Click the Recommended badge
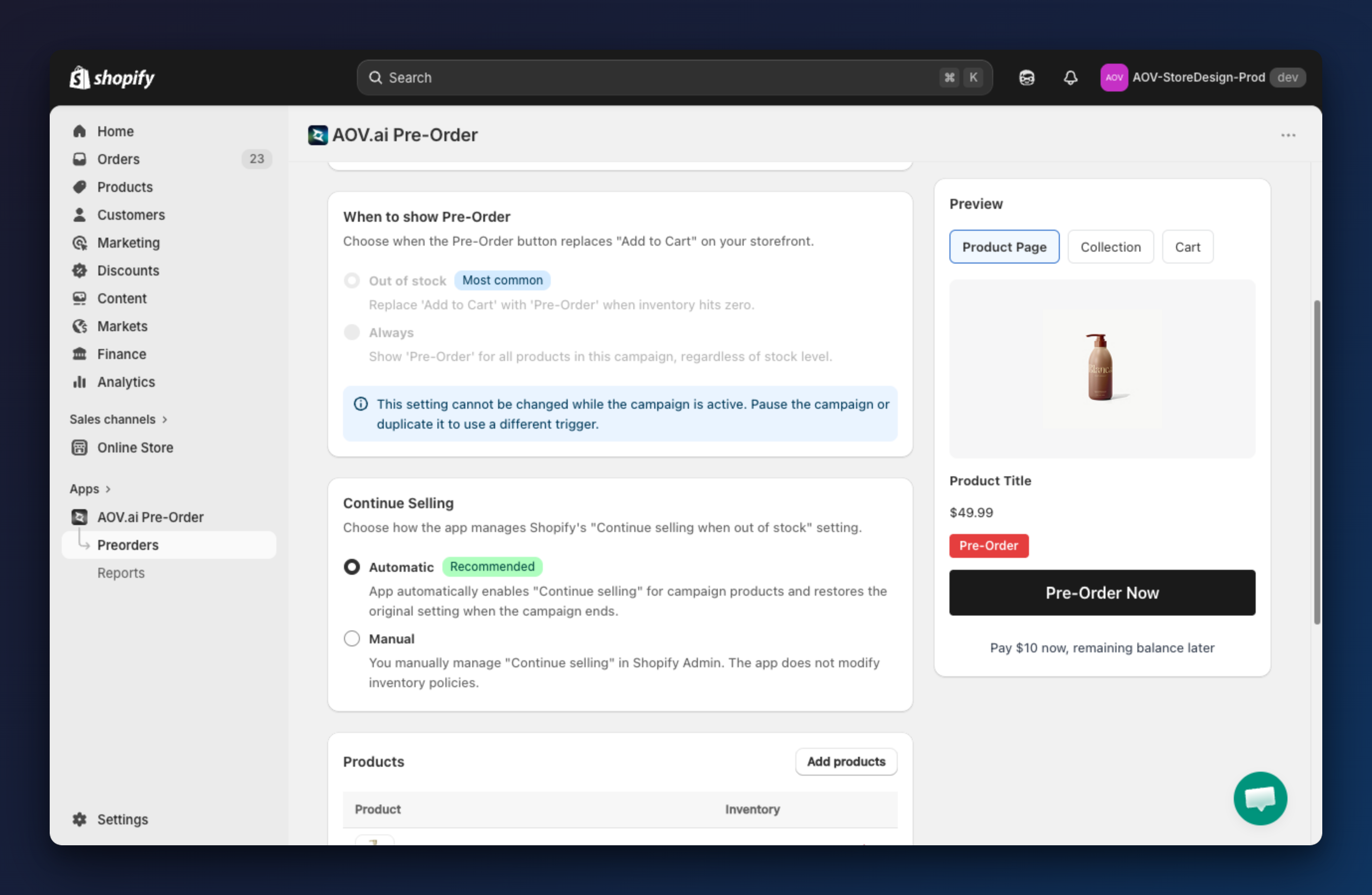 pos(492,567)
